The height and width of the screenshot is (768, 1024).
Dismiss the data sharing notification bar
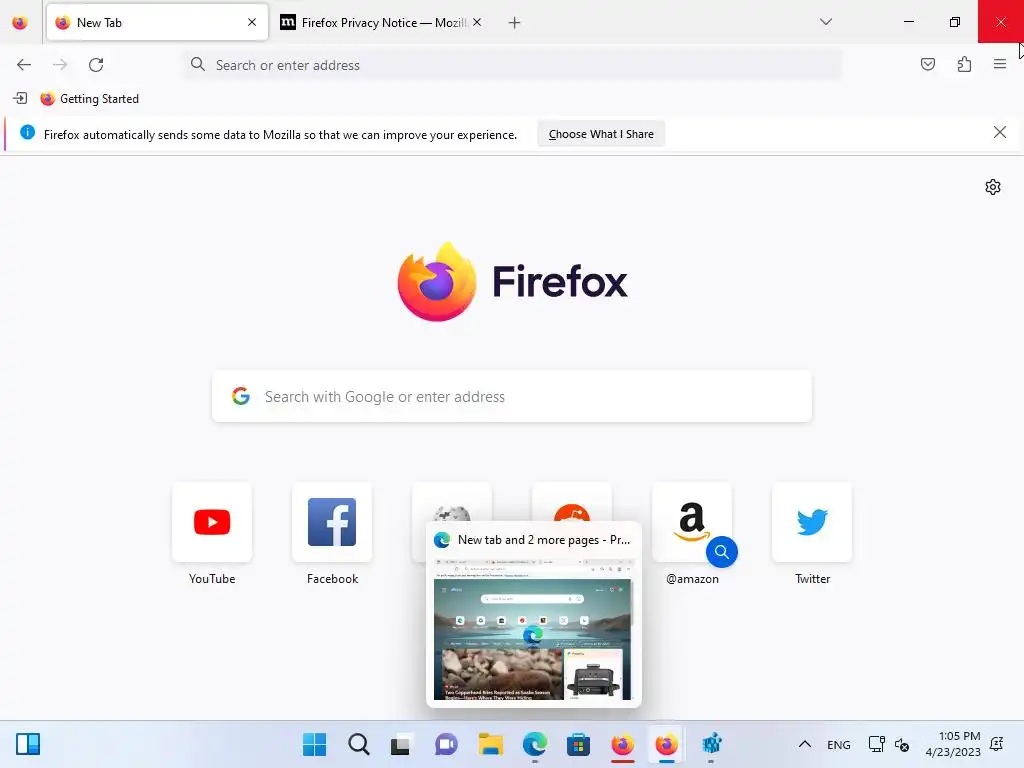pos(999,133)
